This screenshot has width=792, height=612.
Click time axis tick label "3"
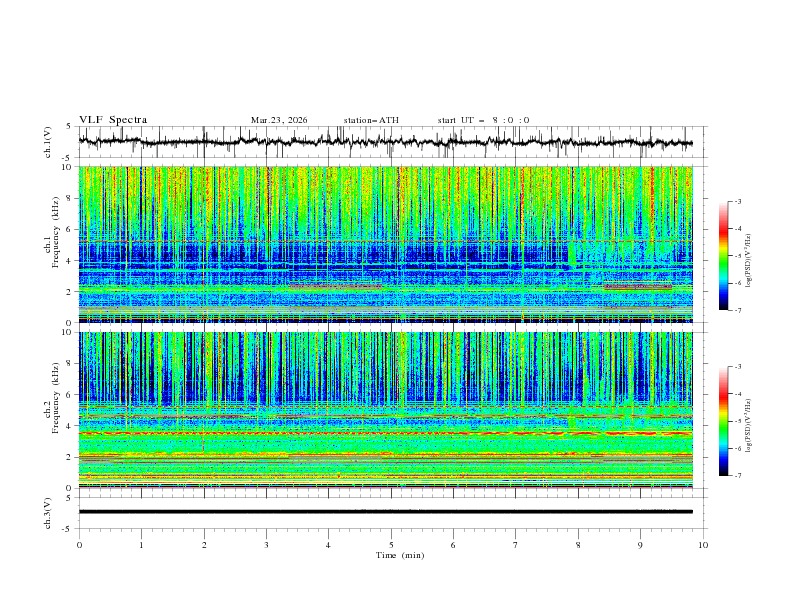tap(266, 545)
